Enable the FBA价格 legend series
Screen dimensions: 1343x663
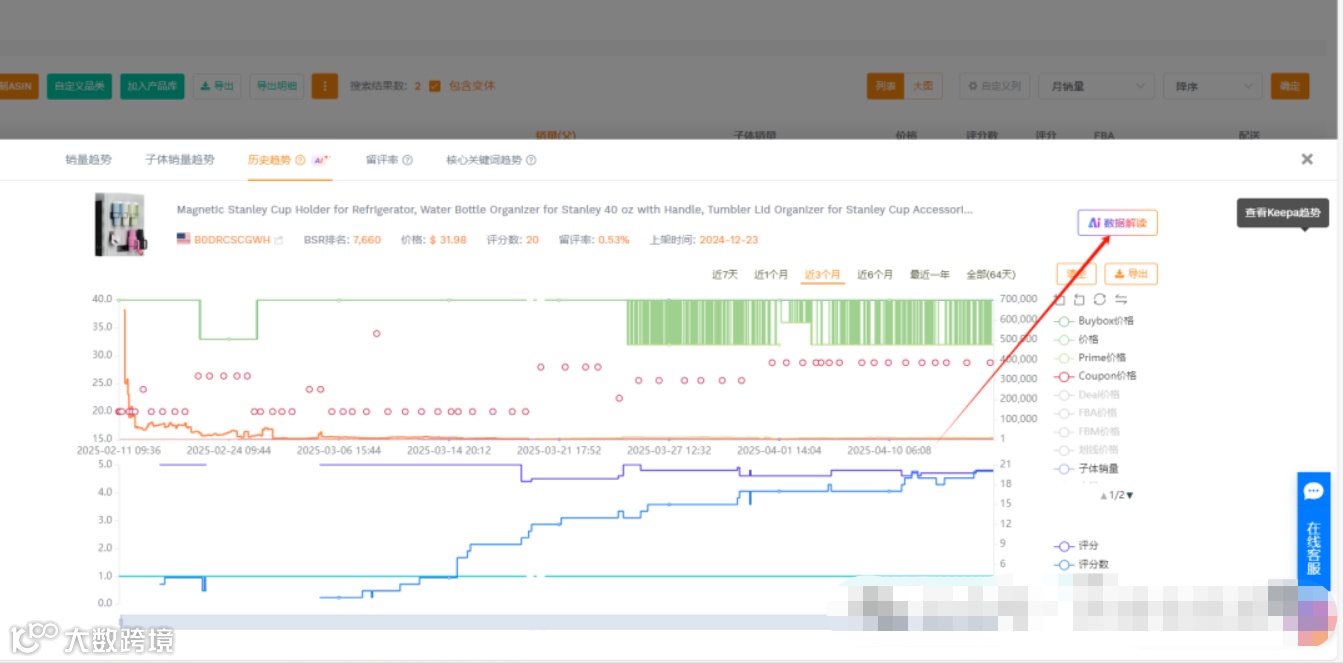click(1086, 413)
